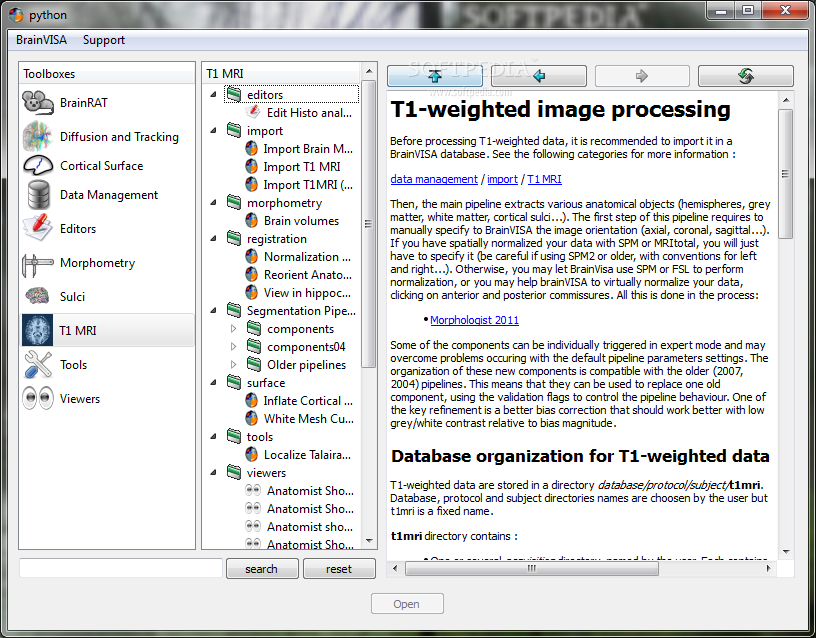Screen dimensions: 816x638
Task: Select the Sulci brain icon
Action: click(37, 296)
